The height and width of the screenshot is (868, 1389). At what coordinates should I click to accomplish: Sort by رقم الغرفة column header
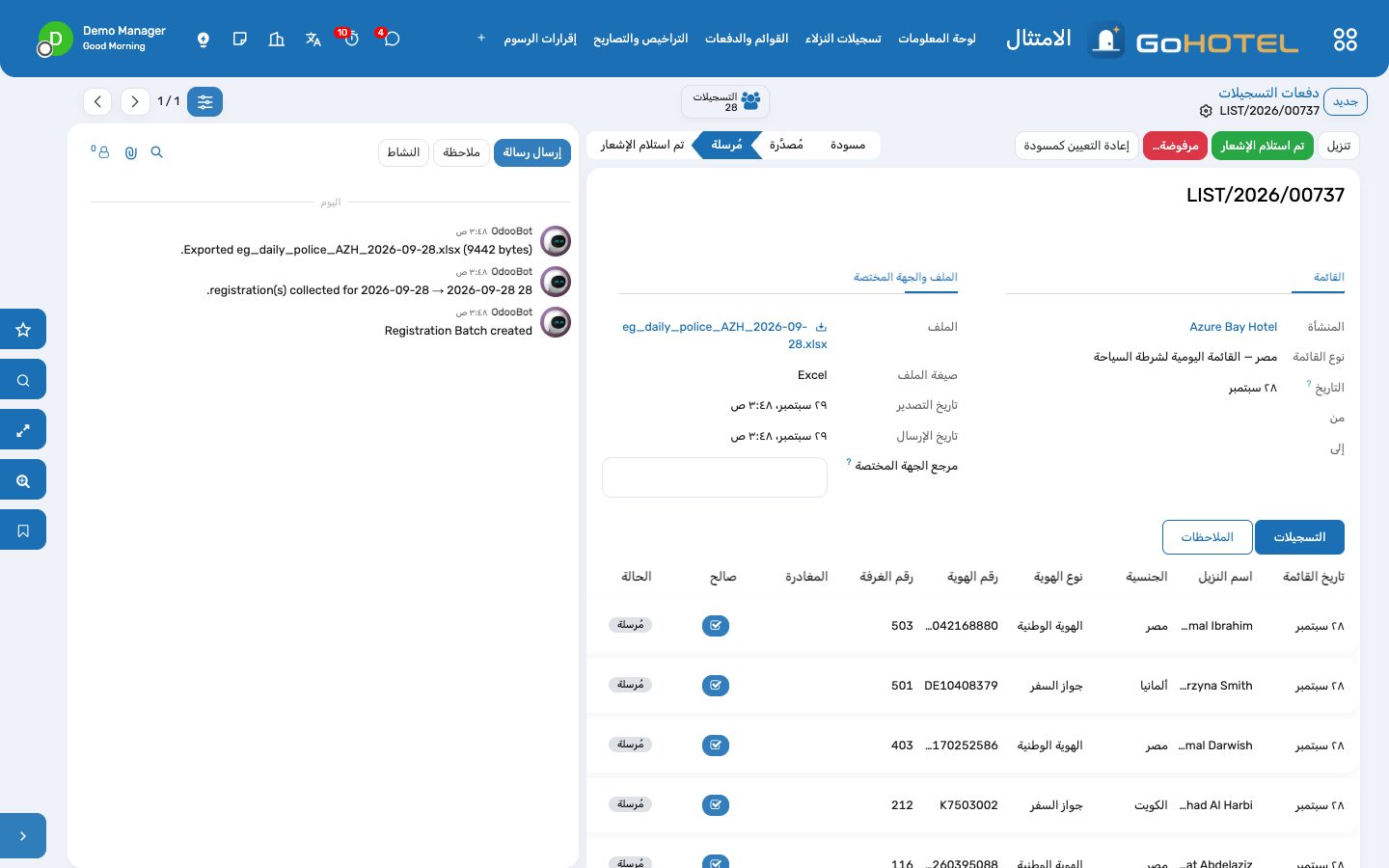pyautogui.click(x=886, y=577)
